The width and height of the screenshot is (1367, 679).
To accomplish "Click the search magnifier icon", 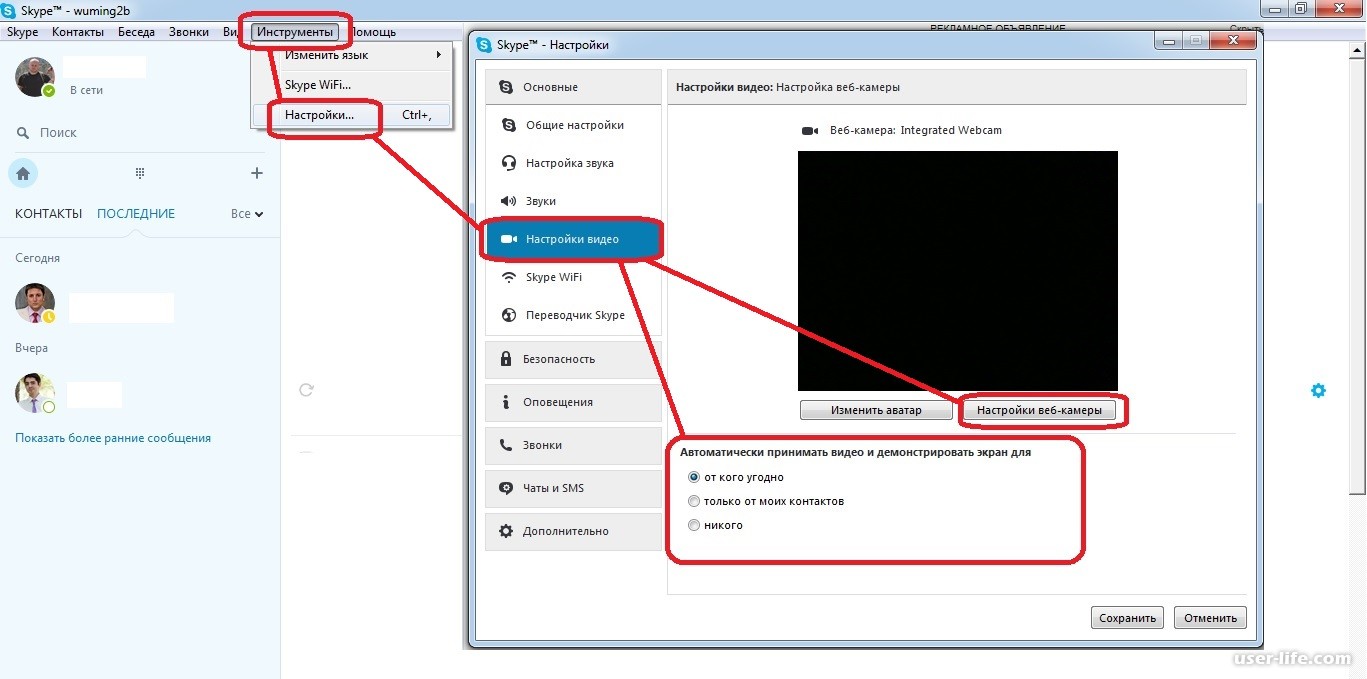I will [23, 132].
